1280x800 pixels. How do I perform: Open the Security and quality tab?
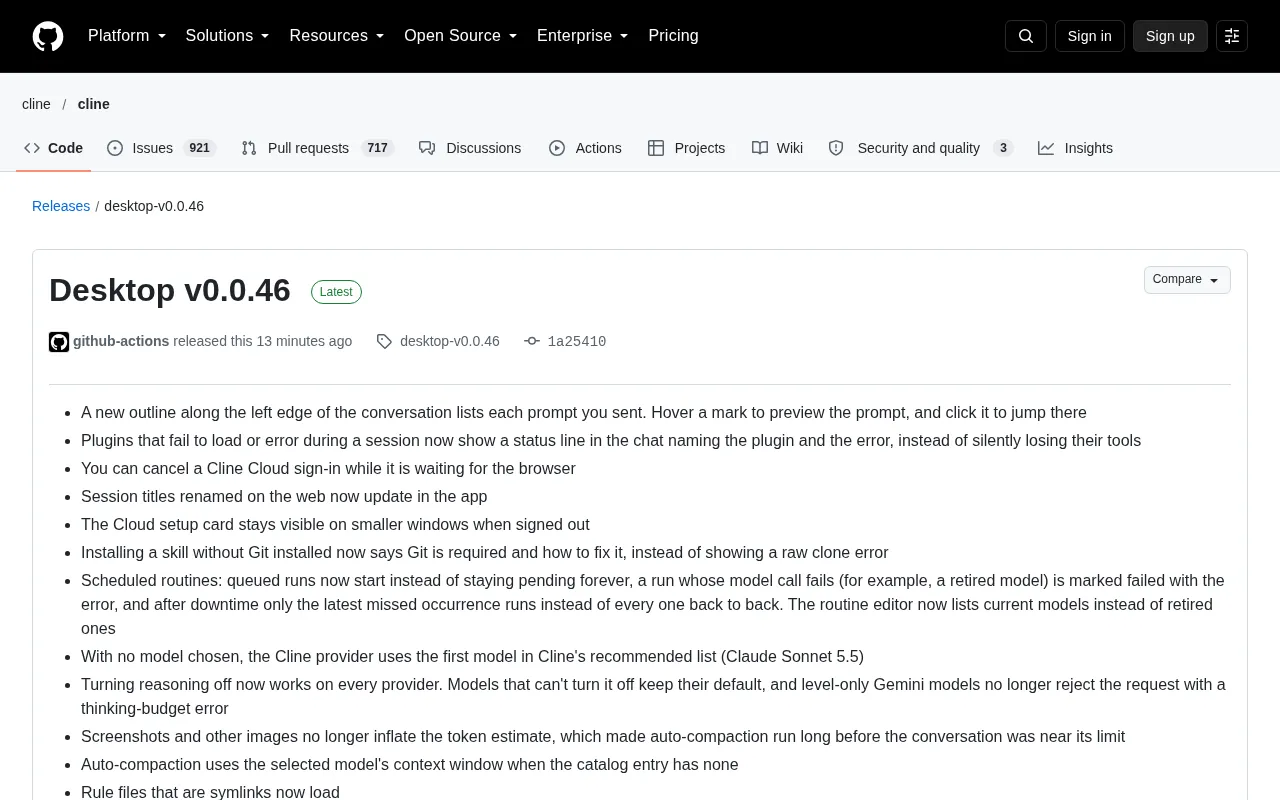pyautogui.click(x=921, y=148)
